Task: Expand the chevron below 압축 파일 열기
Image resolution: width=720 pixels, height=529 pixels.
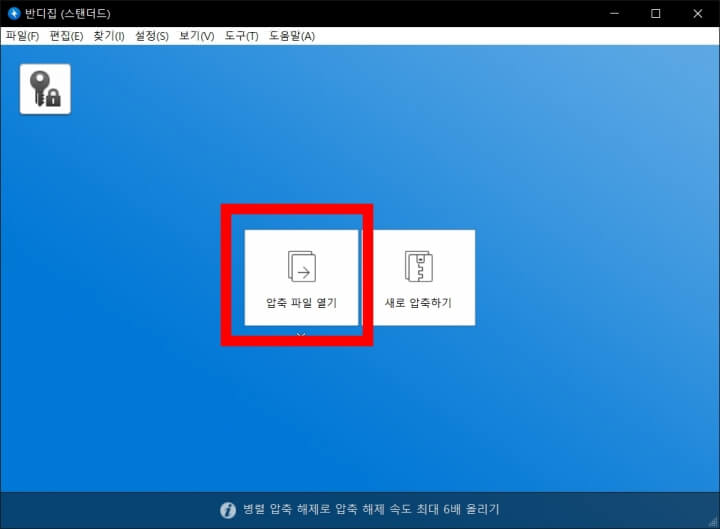Action: pos(301,335)
